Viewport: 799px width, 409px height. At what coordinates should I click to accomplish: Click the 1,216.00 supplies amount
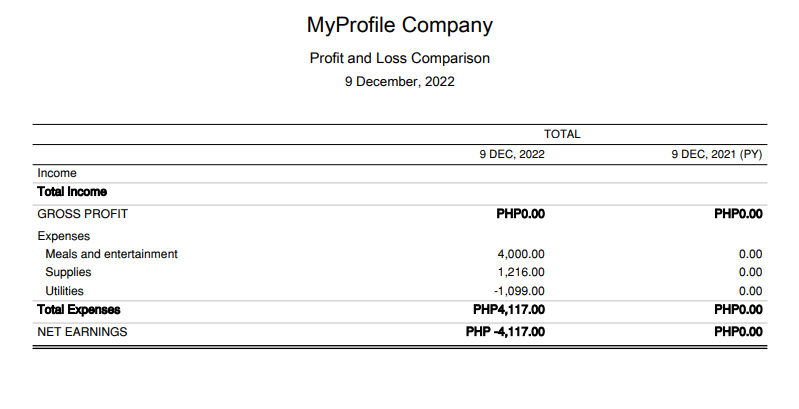pyautogui.click(x=520, y=272)
